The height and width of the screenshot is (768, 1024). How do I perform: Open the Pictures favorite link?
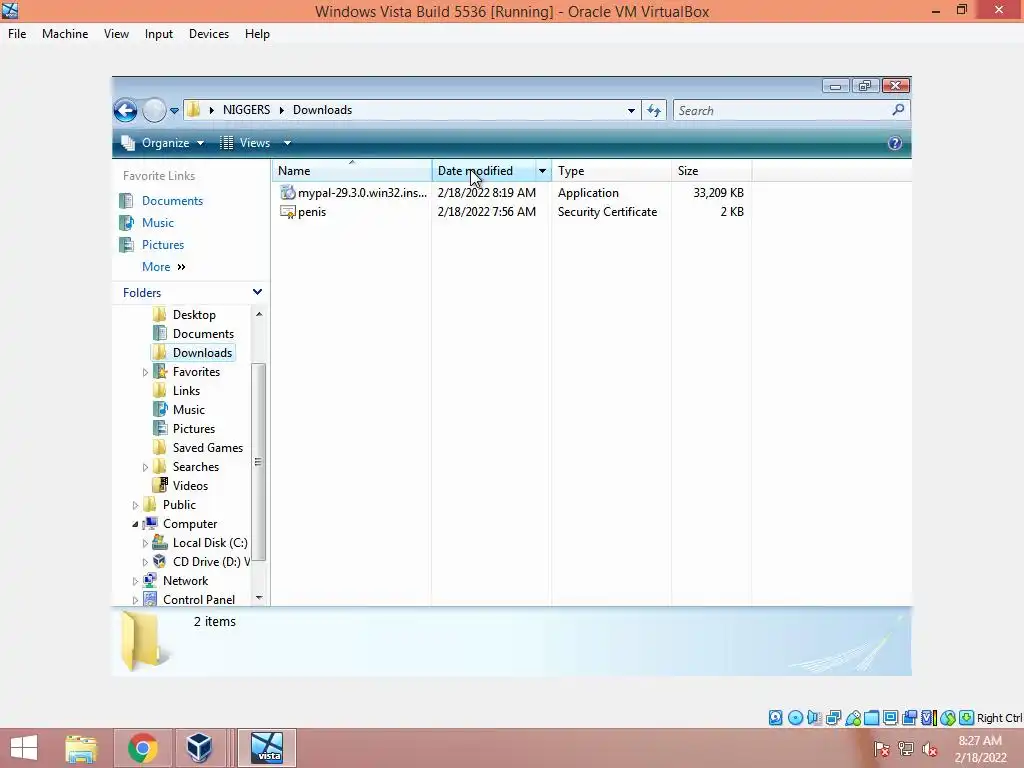pos(163,245)
